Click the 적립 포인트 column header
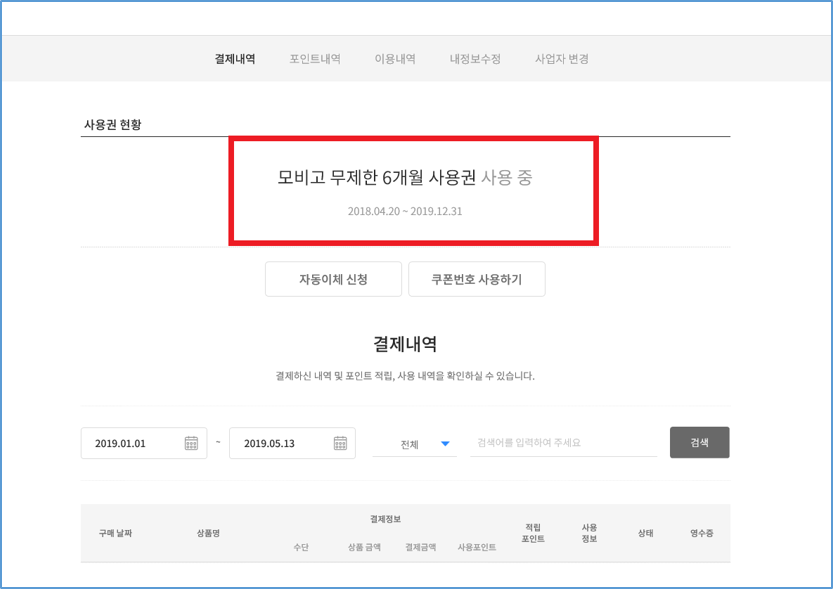 (533, 533)
